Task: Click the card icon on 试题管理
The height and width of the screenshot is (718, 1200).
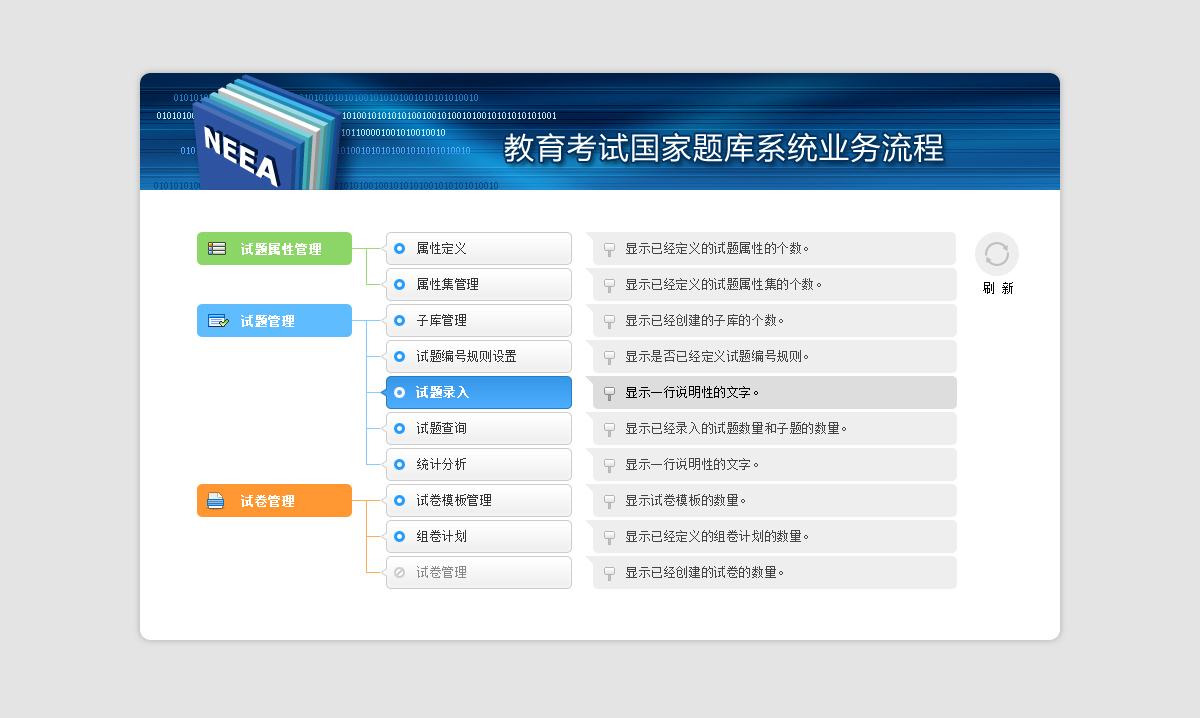Action: (x=218, y=321)
